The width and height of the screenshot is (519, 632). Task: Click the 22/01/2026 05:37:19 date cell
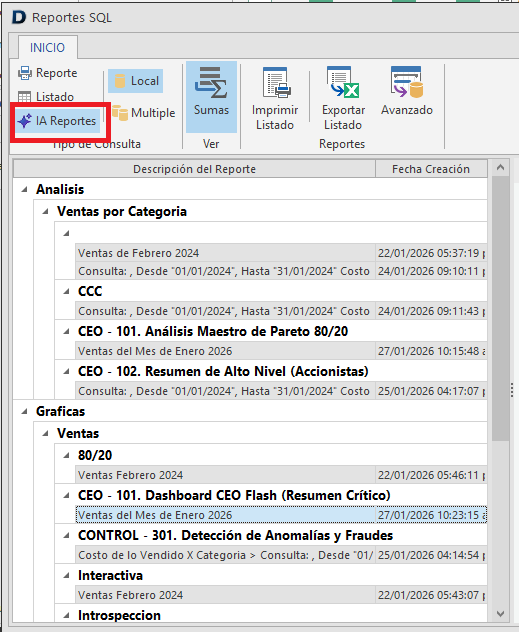431,253
